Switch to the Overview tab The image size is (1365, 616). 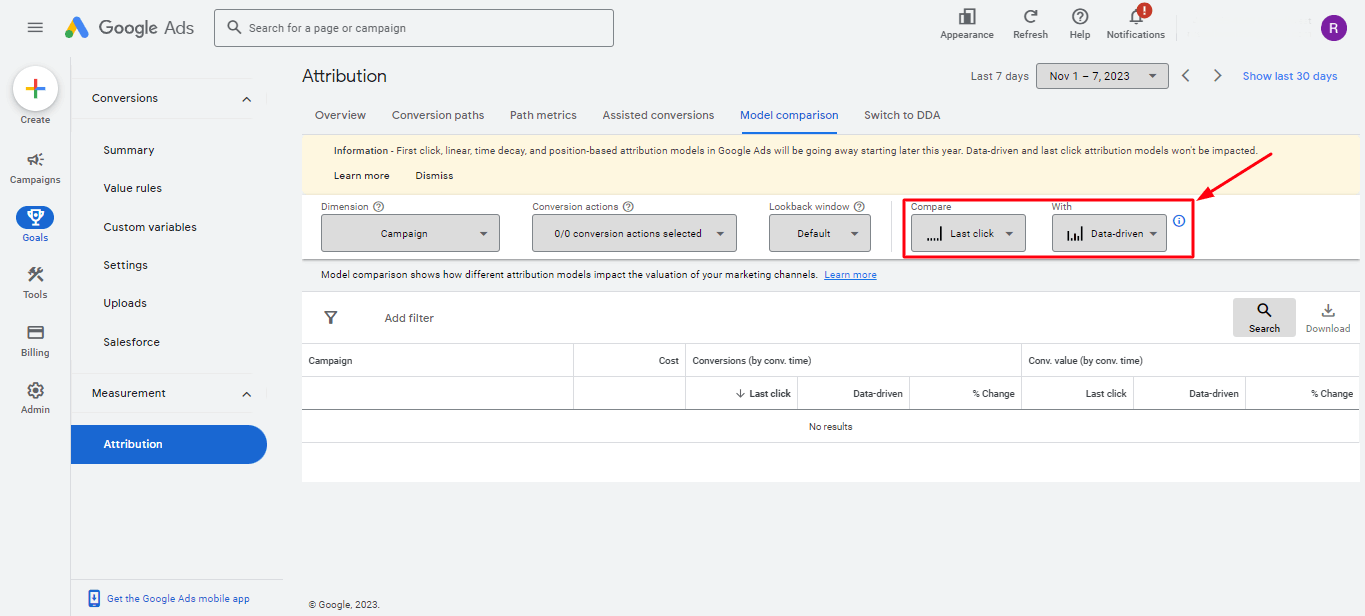pos(340,115)
